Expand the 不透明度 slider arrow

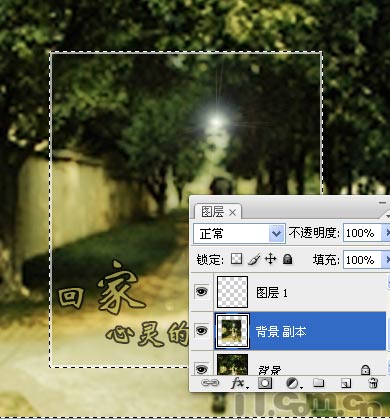(x=387, y=233)
